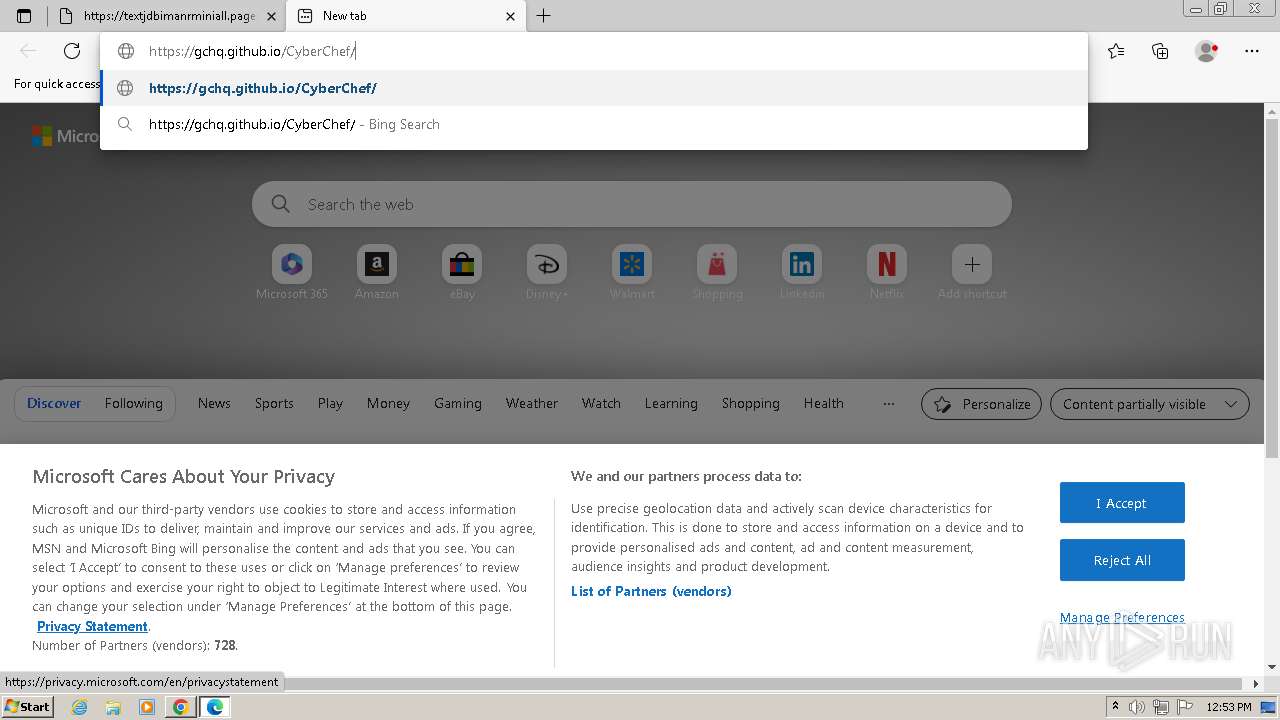Open List of Partners (vendors) link
Screen dimensions: 1280x720
point(651,592)
